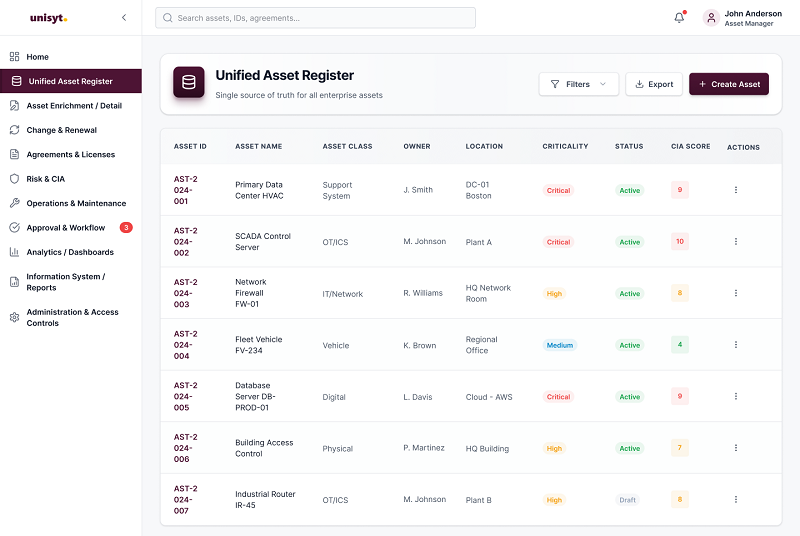800x536 pixels.
Task: Click the Unified Asset Register database icon
Action: 189,82
